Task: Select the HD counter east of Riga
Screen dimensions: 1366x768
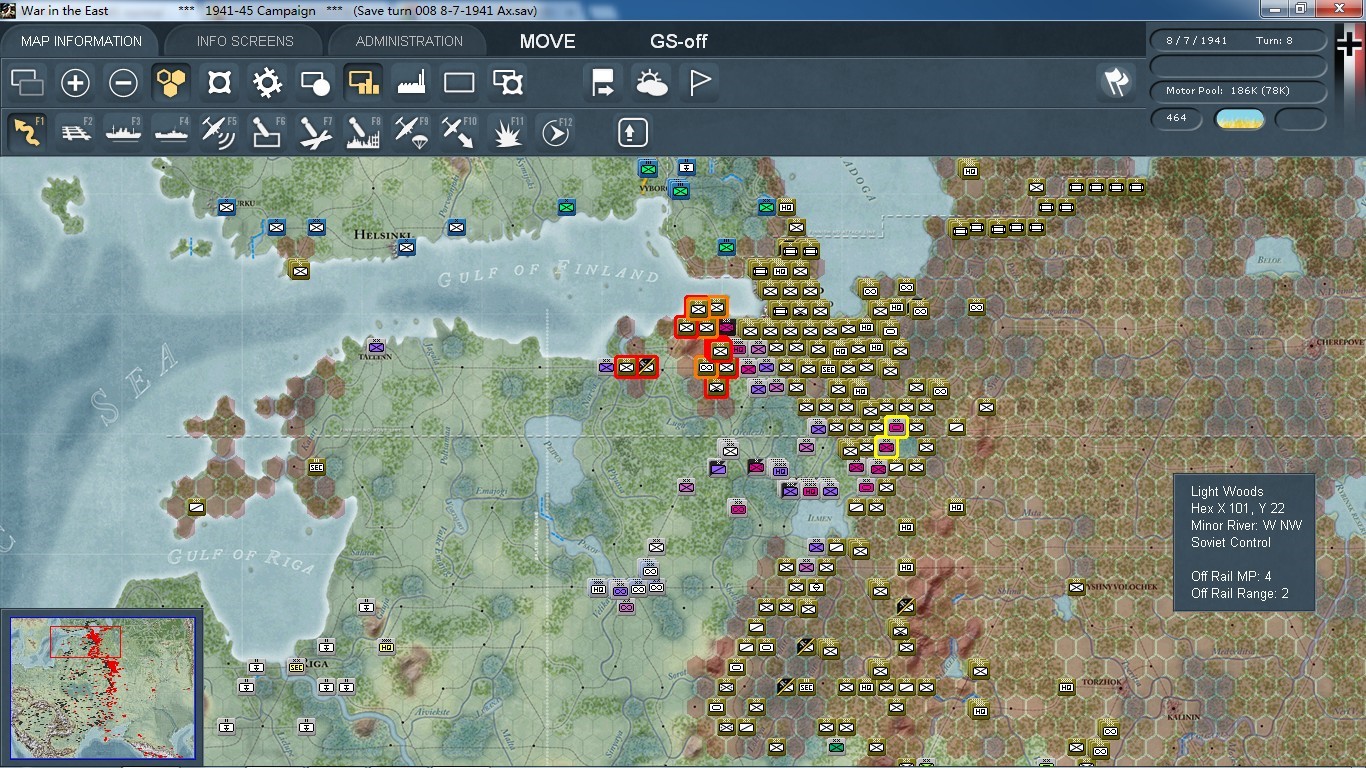Action: coord(386,647)
